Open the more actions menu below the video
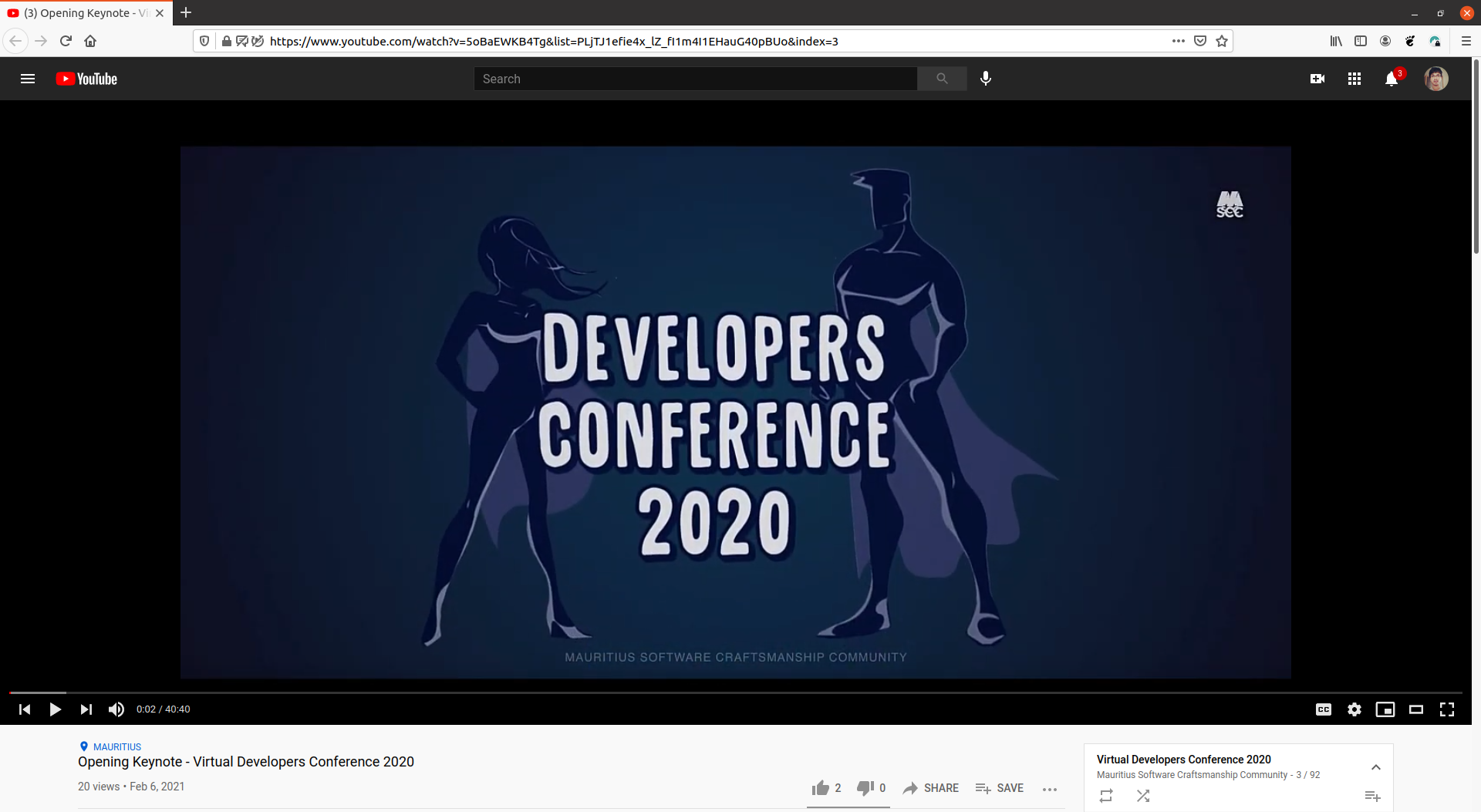This screenshot has width=1481, height=812. click(1050, 790)
